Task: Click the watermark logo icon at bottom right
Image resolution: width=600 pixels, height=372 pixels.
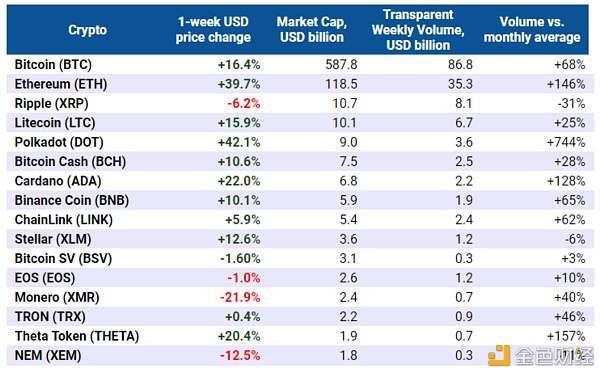Action: pyautogui.click(x=499, y=356)
